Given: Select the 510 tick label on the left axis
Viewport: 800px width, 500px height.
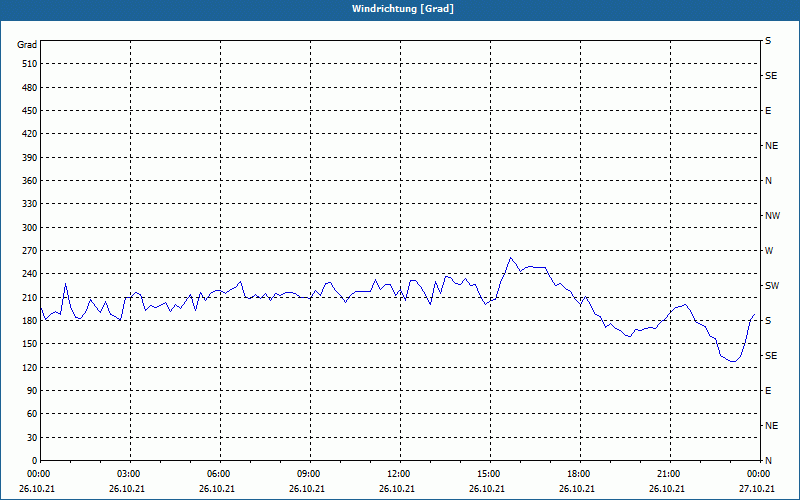Looking at the screenshot, I should click(x=30, y=64).
